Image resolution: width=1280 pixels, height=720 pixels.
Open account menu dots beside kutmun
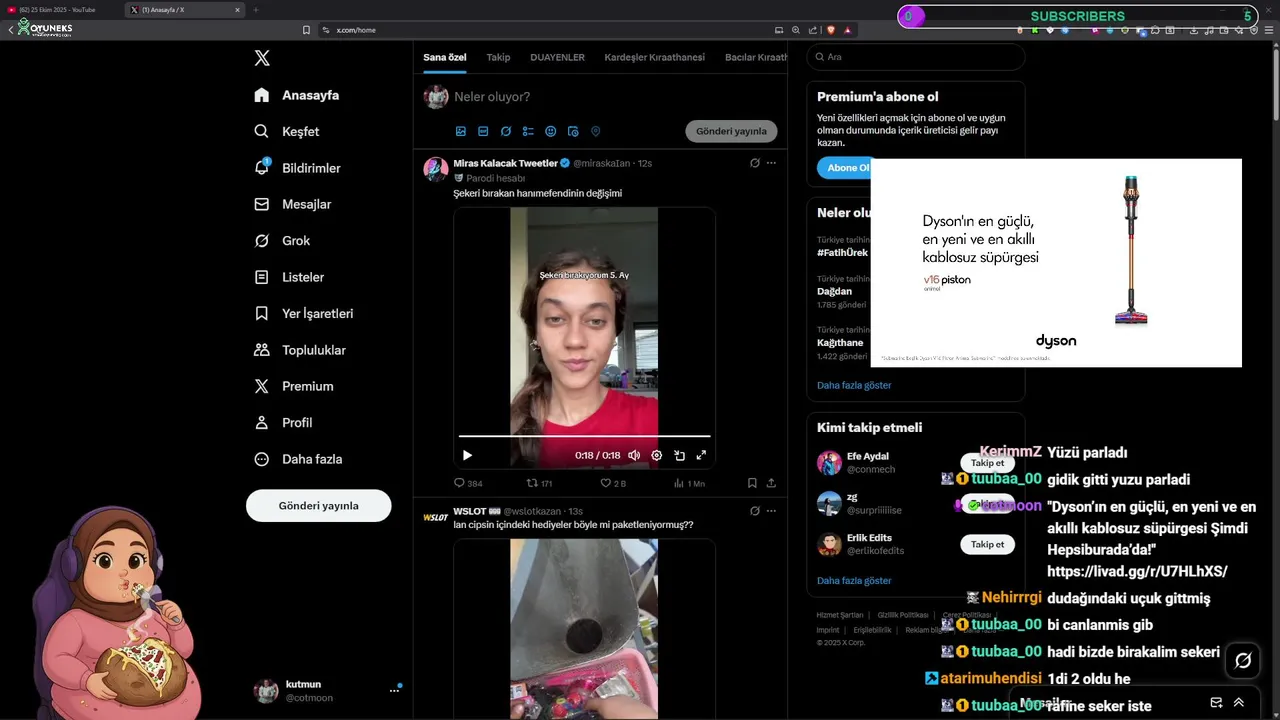[x=394, y=690]
